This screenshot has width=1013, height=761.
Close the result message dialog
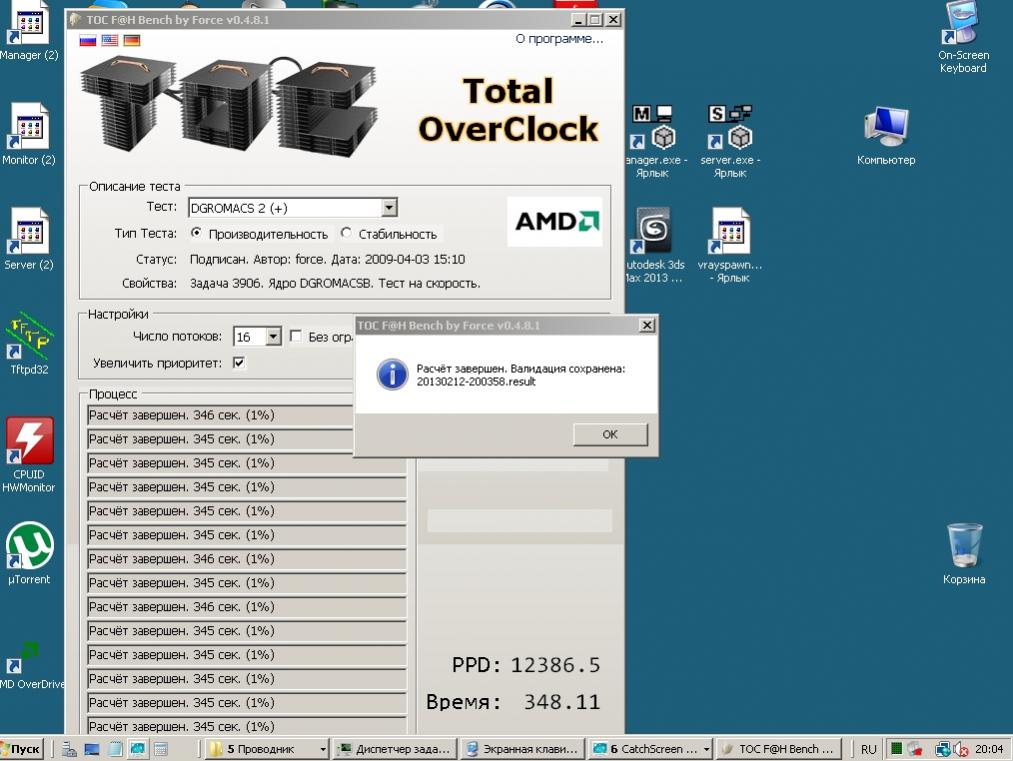click(x=647, y=325)
